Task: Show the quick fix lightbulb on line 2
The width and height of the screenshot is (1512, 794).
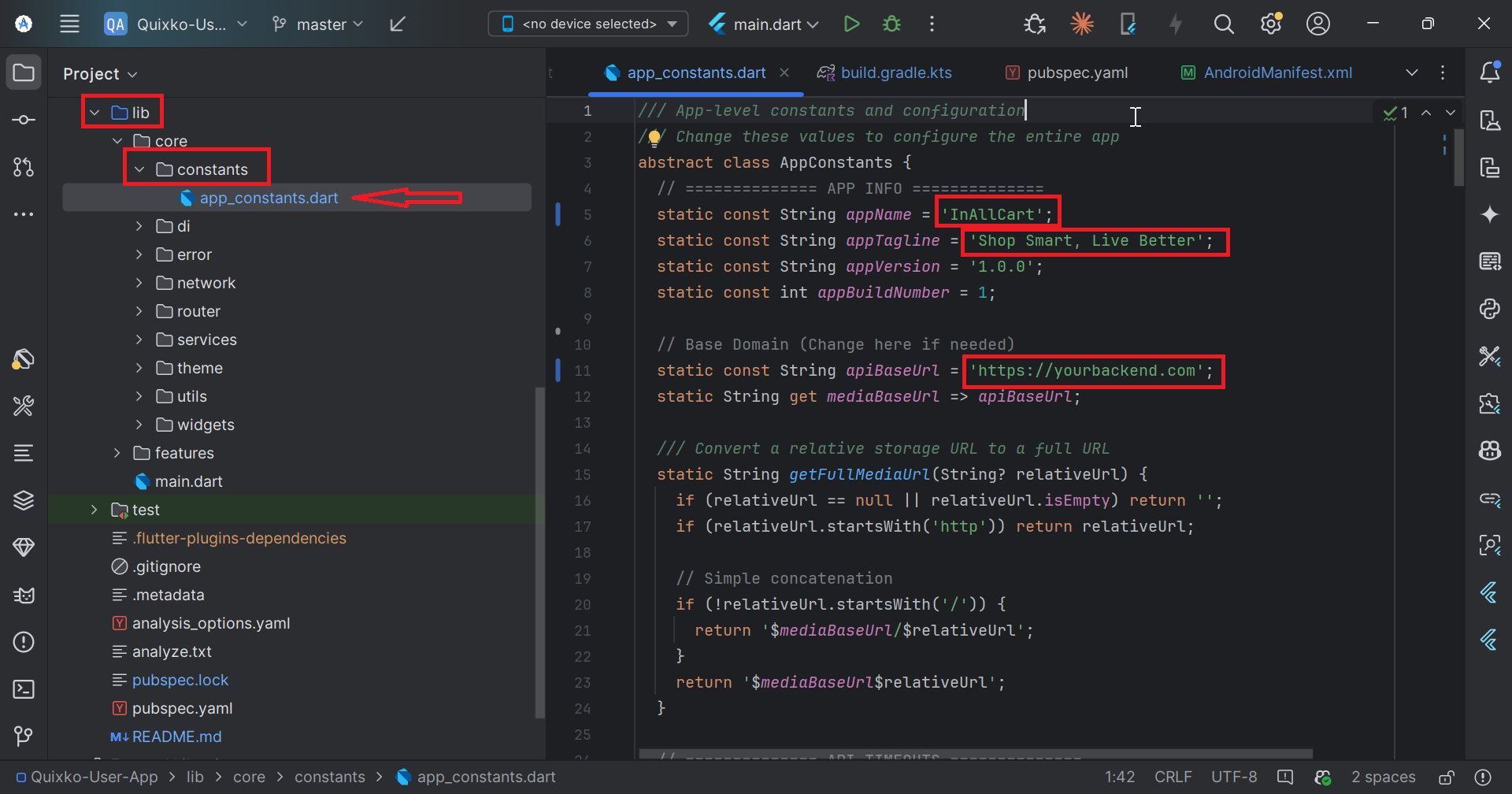Action: (x=654, y=138)
